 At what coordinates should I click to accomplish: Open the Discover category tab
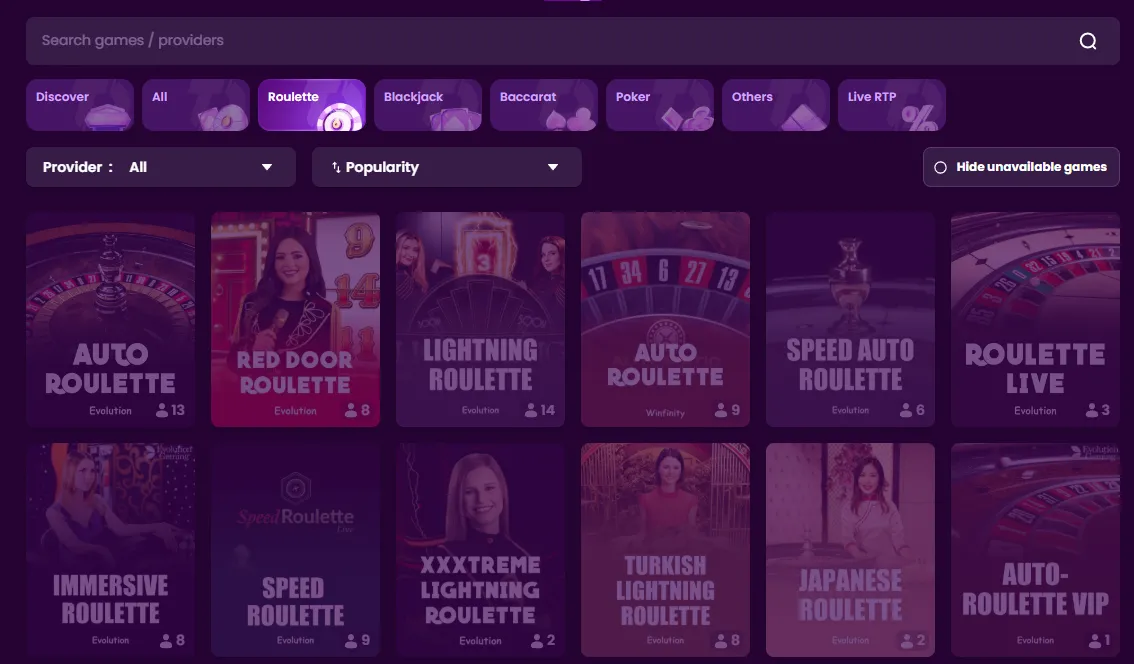tap(80, 105)
